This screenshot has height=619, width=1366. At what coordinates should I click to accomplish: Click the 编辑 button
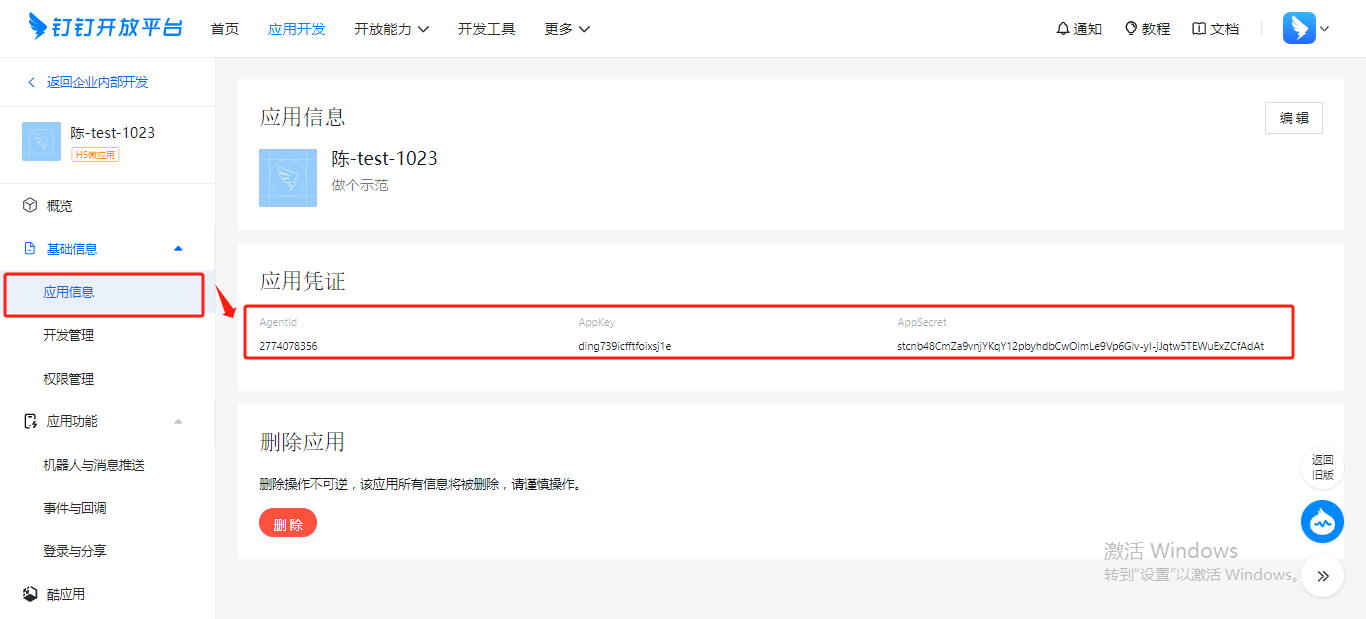pos(1294,118)
